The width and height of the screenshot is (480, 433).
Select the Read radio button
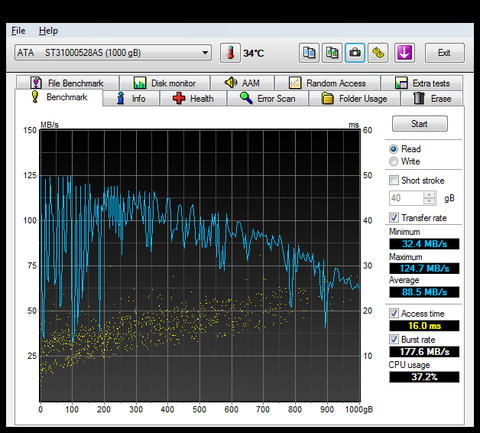[x=394, y=149]
